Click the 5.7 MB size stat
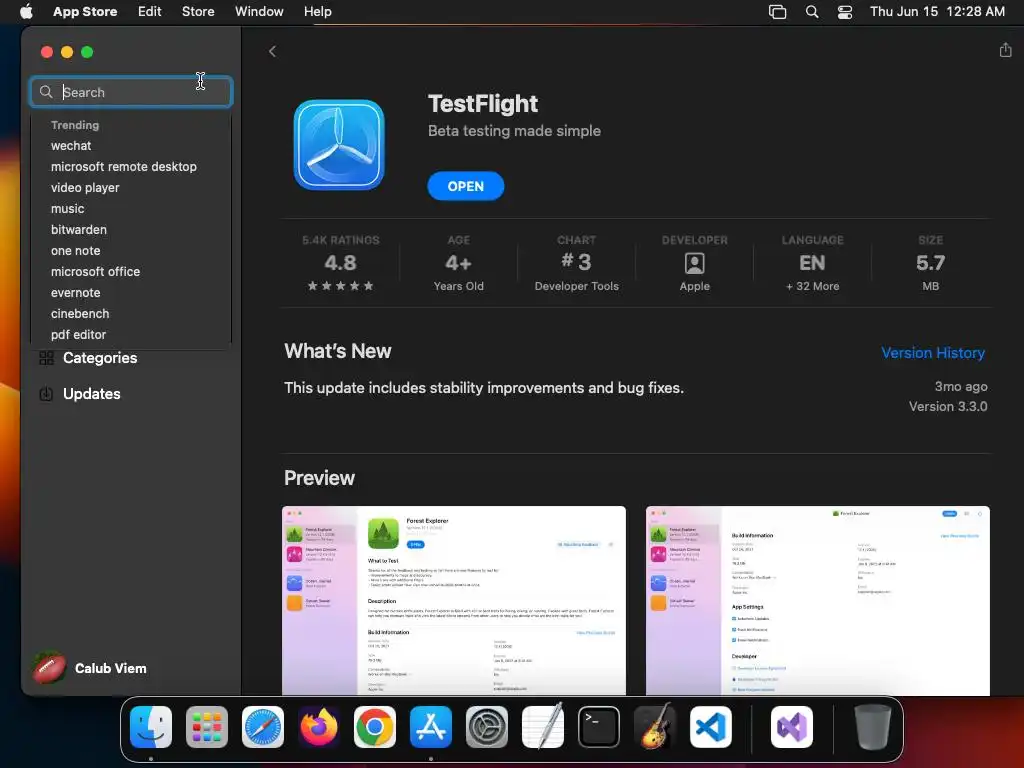Image resolution: width=1024 pixels, height=768 pixels. [930, 263]
